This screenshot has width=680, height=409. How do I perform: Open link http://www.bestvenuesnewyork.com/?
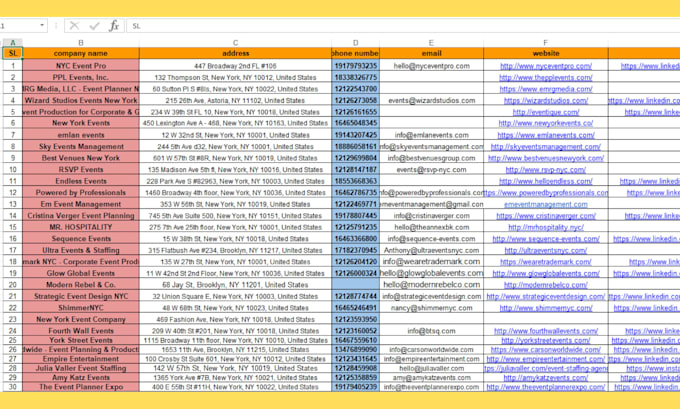[x=546, y=158]
